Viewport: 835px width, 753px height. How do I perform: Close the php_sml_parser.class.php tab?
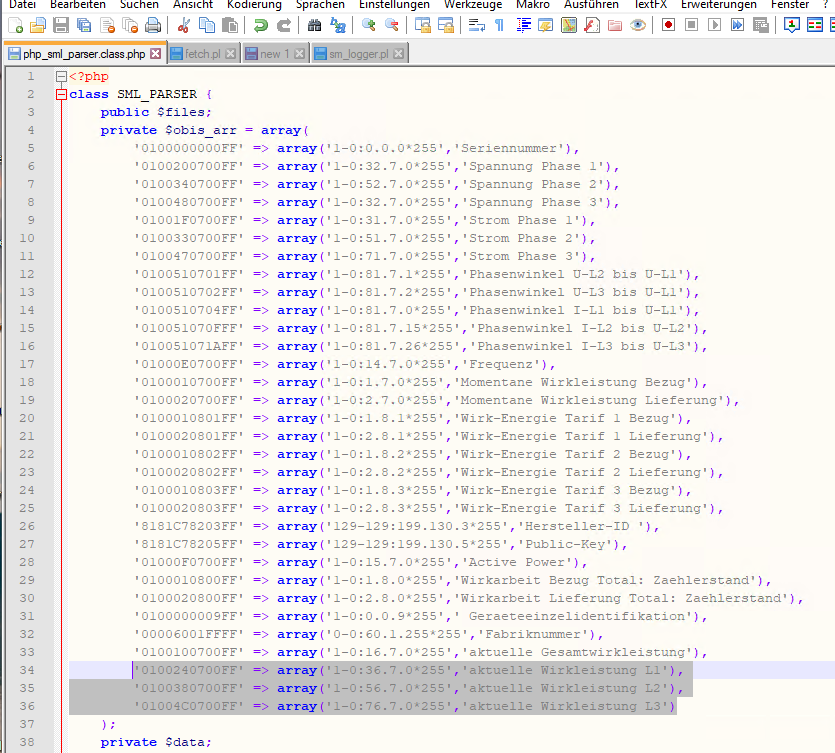155,54
